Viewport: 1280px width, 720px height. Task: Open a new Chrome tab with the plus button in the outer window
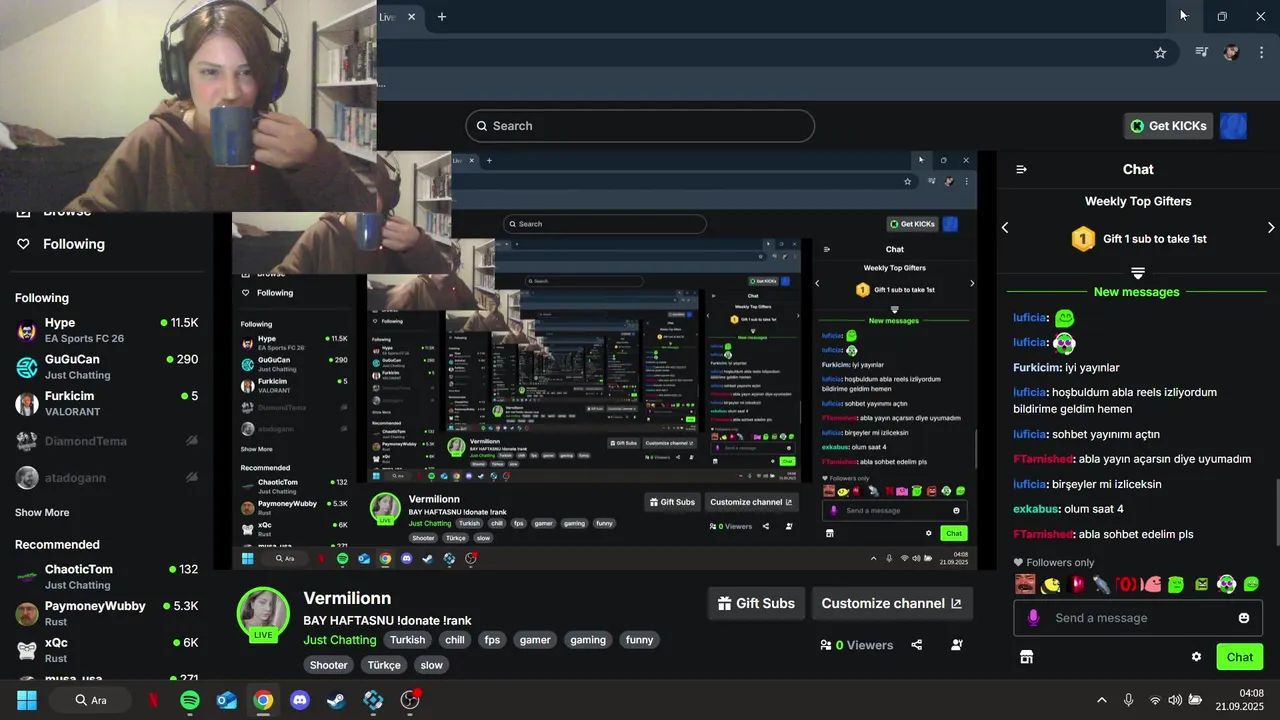pyautogui.click(x=442, y=17)
